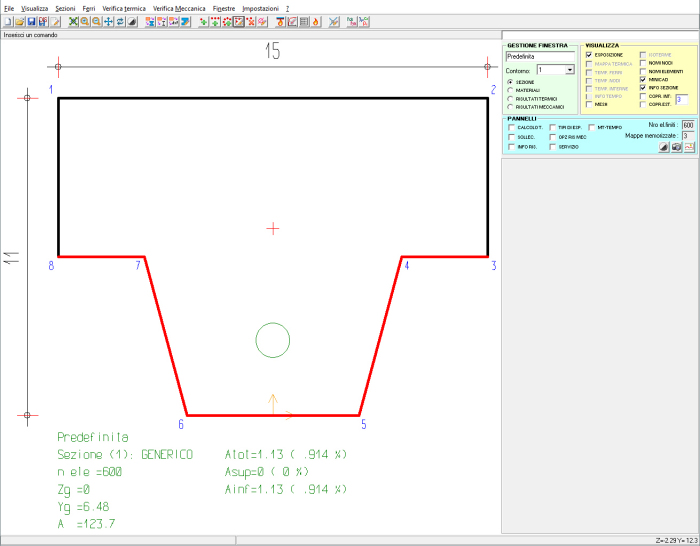Click the chart icon in Pannelli panel
Screen dimensions: 700x546
point(689,146)
